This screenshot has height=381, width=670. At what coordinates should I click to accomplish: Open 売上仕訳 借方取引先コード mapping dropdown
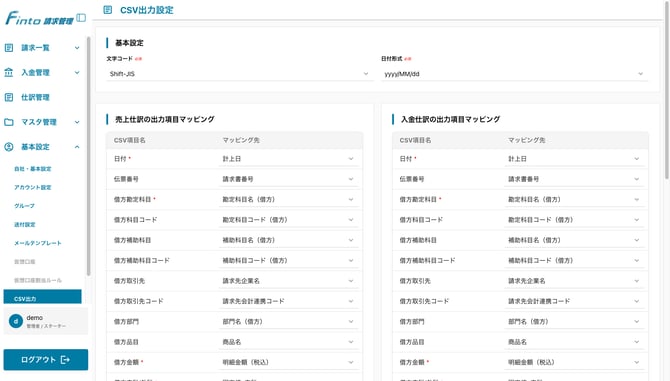[x=288, y=302]
